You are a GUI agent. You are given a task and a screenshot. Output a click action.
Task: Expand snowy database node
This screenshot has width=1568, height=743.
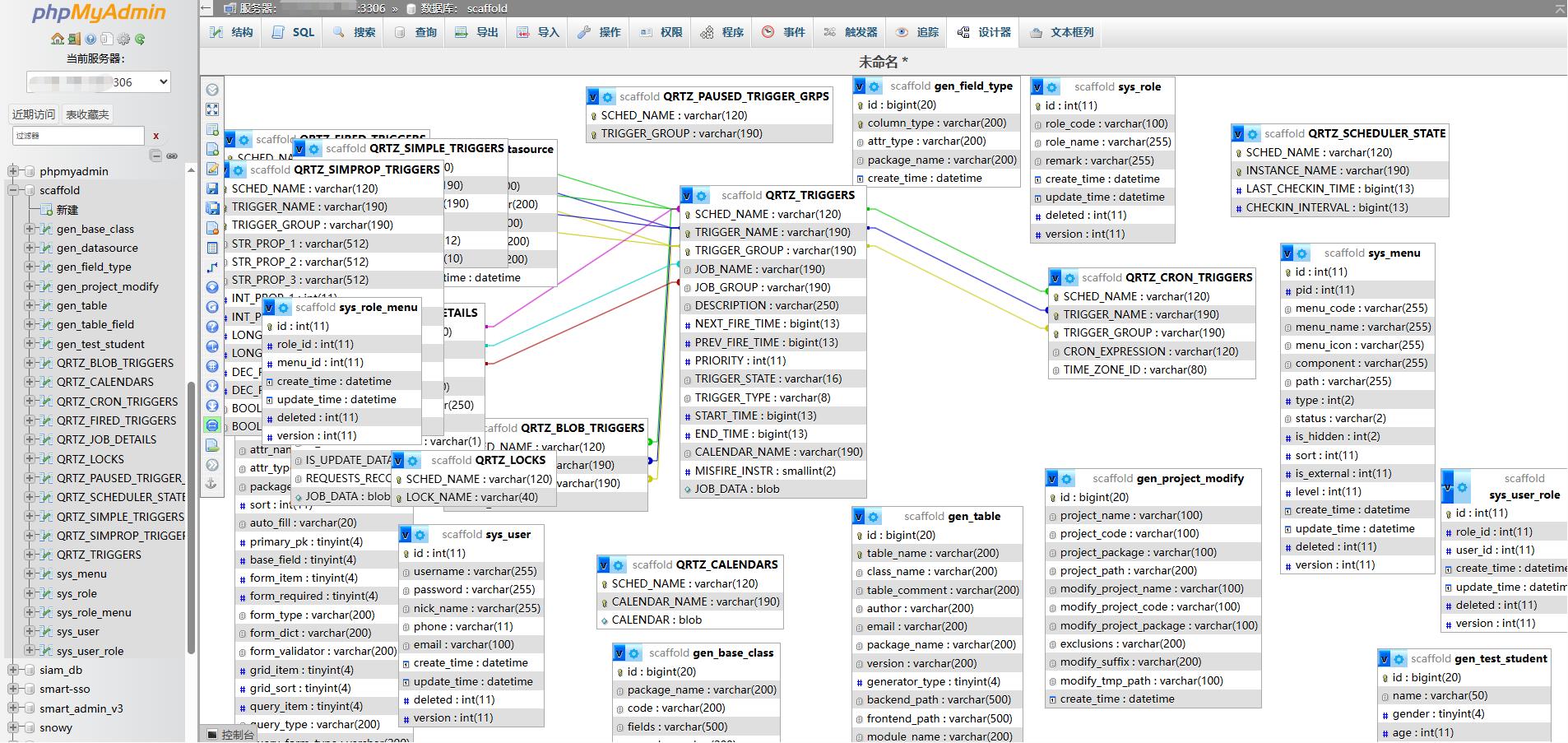(12, 727)
